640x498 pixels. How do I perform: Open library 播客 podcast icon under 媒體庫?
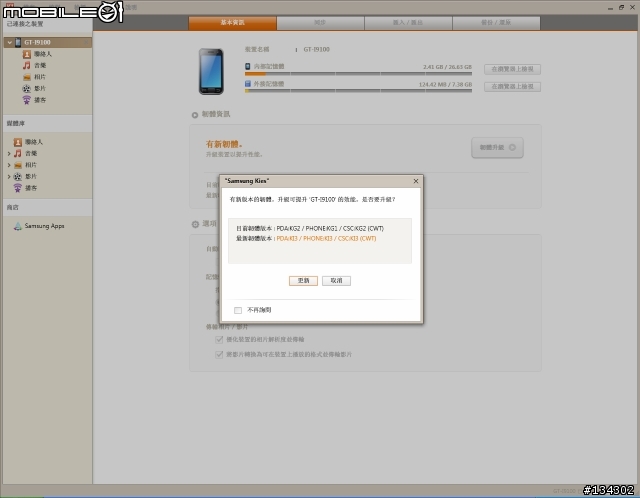click(18, 188)
